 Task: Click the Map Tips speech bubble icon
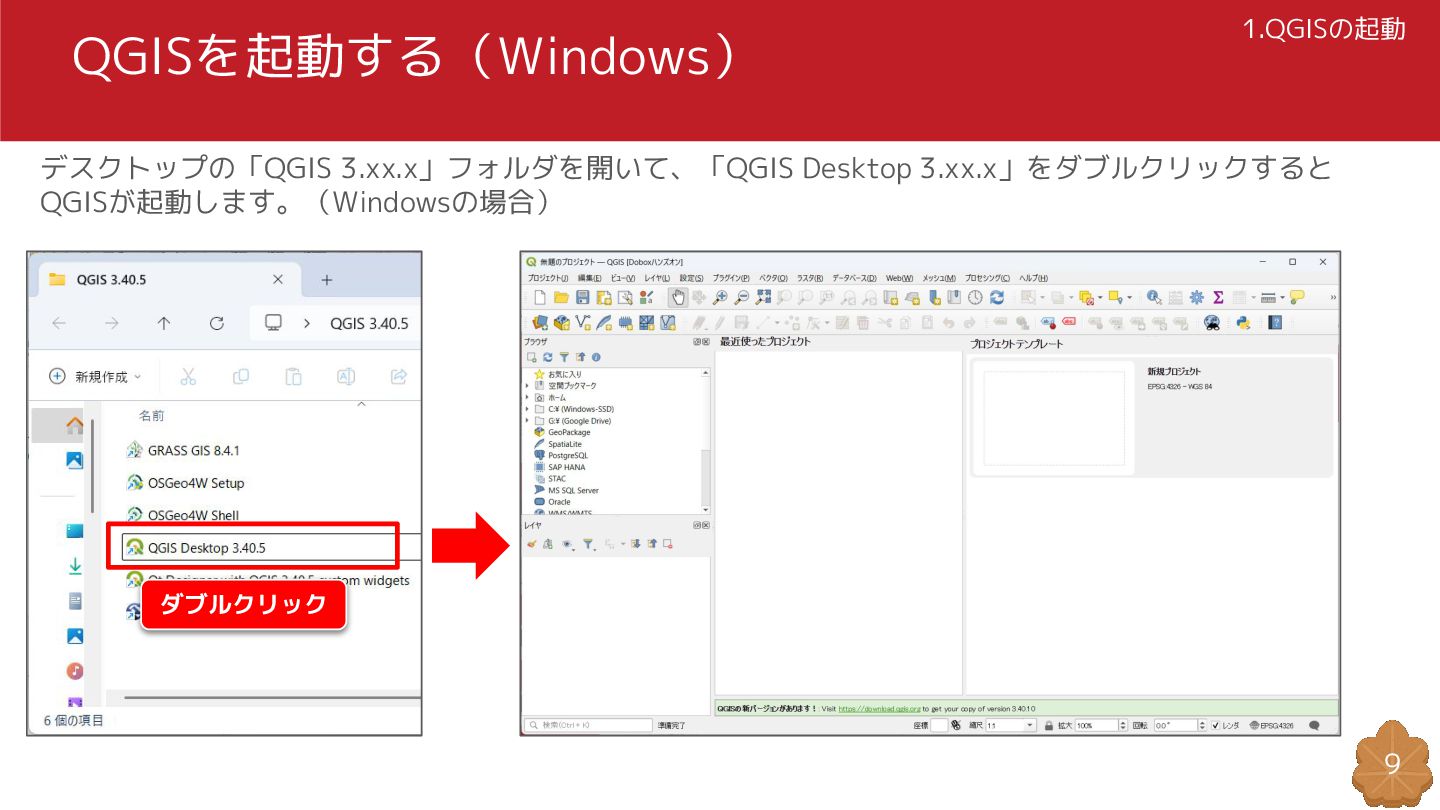coord(1297,297)
